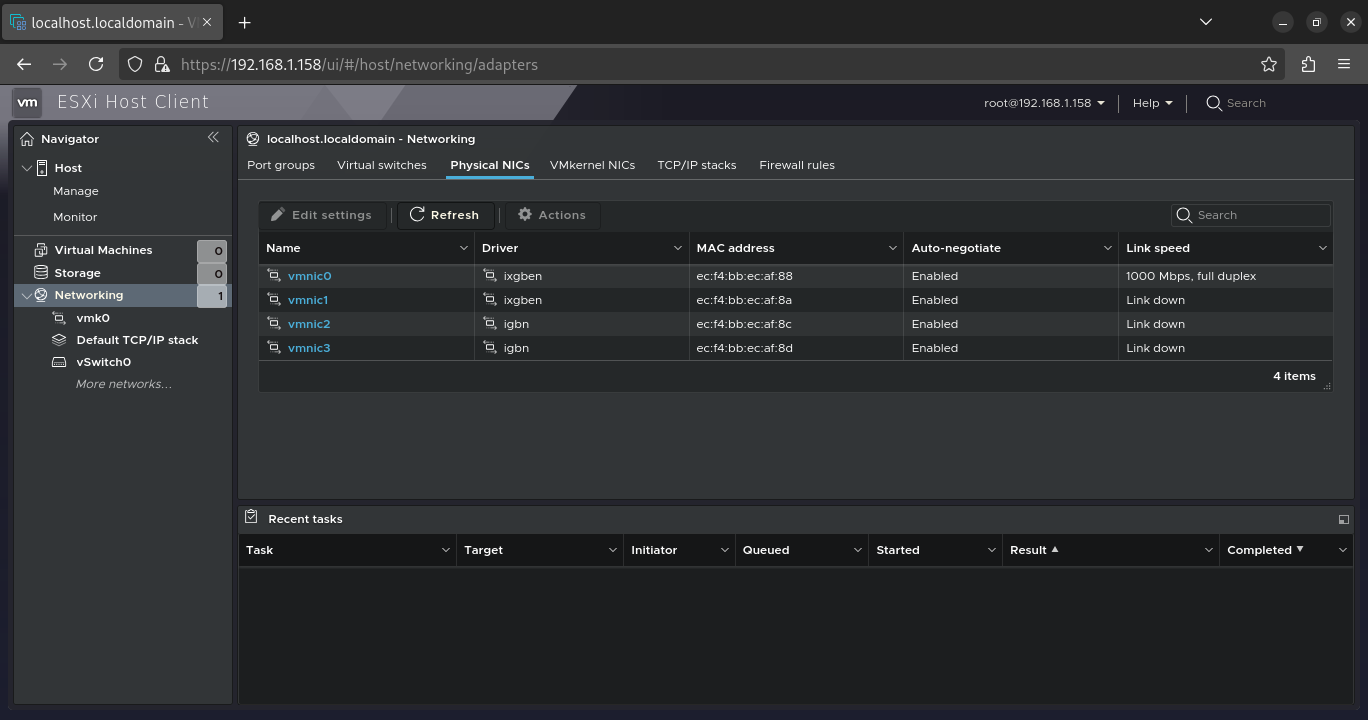Open the vmnic2 link
1368x720 pixels.
click(309, 324)
